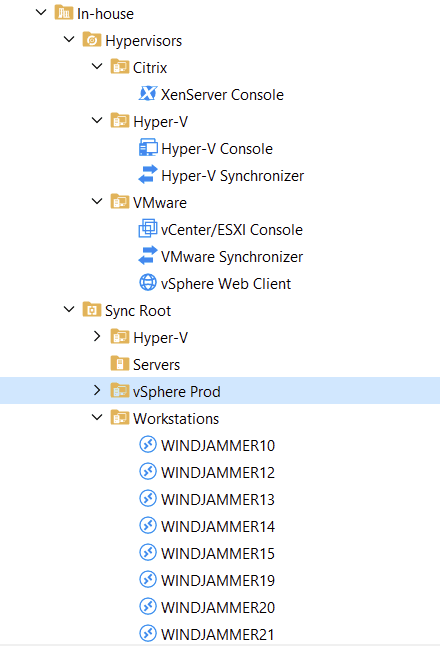Viewport: 440px width, 646px height.
Task: Collapse the In-house root node
Action: pyautogui.click(x=41, y=12)
